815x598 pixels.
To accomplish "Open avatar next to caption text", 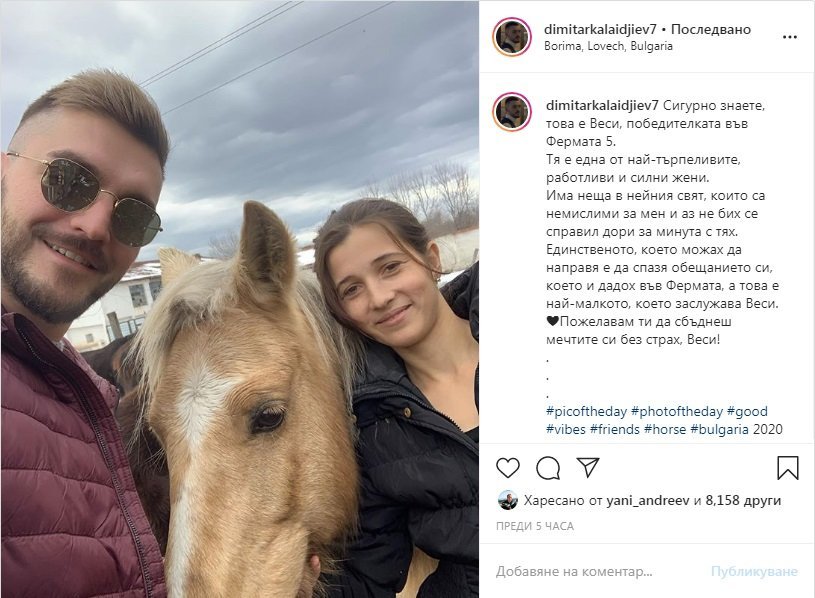I will click(512, 112).
